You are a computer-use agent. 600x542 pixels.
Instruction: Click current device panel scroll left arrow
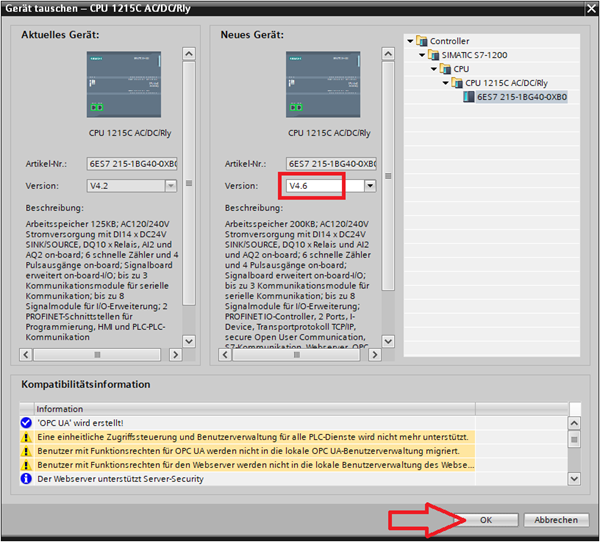click(26, 354)
